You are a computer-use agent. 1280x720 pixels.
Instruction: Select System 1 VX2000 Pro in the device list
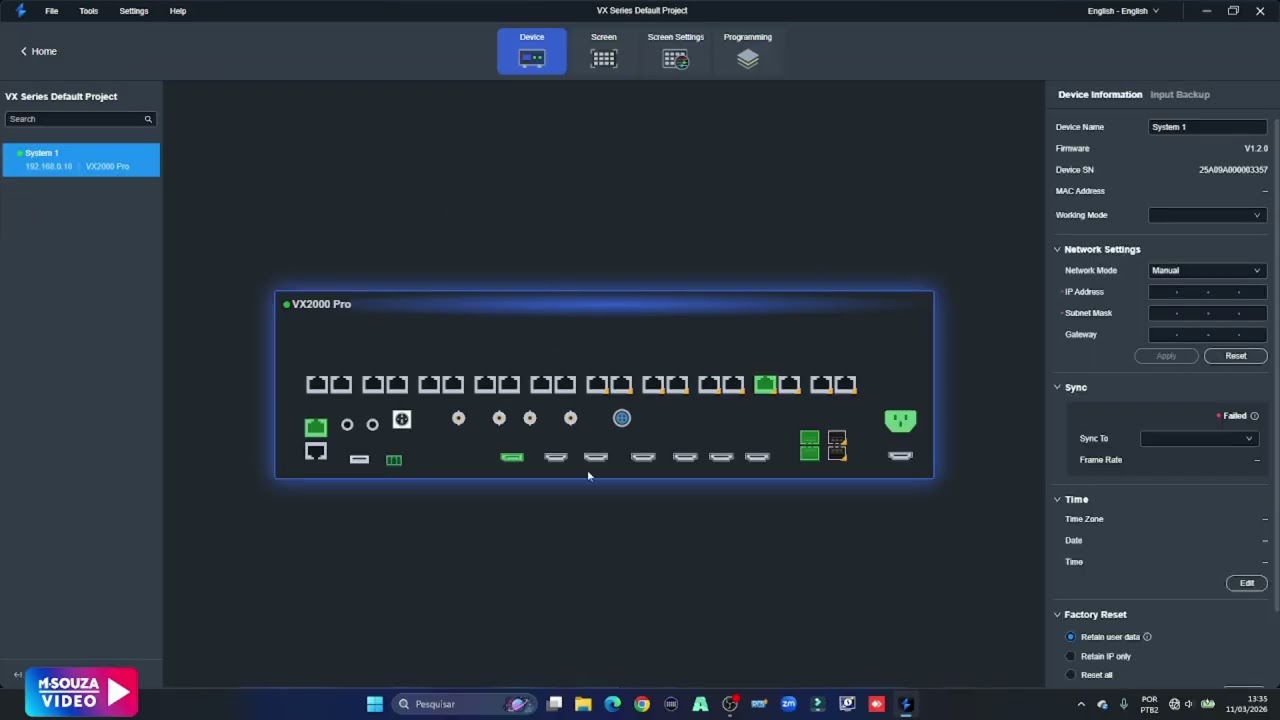81,160
